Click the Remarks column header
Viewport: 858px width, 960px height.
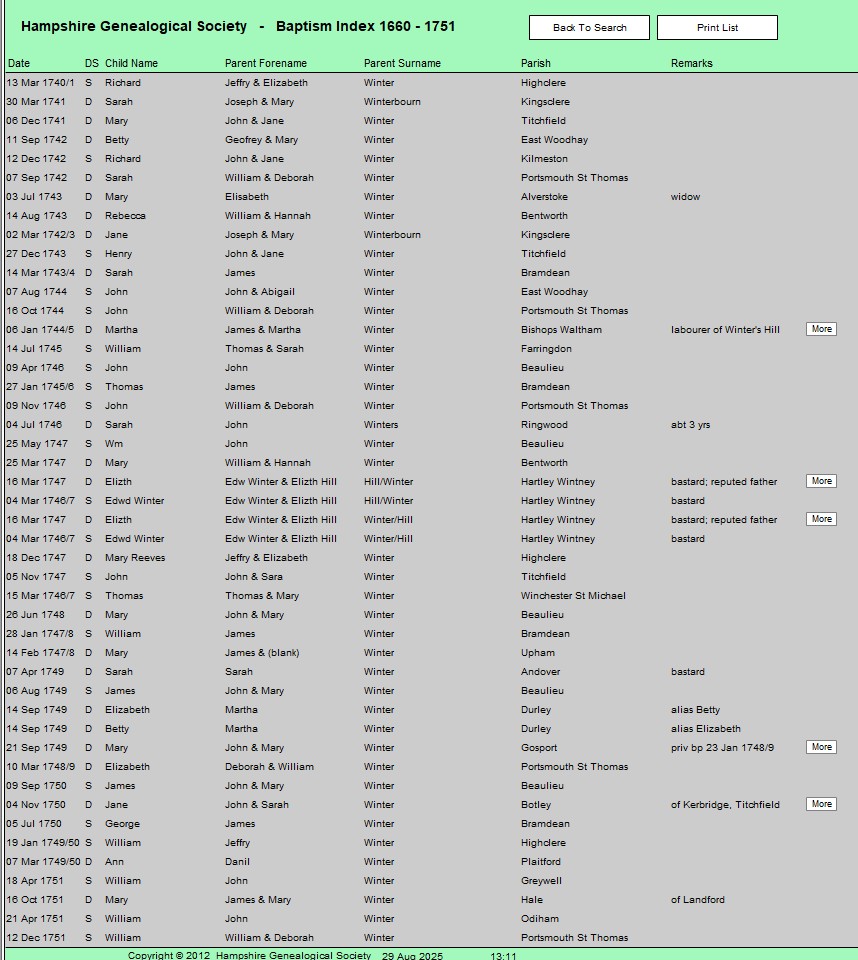tap(691, 63)
